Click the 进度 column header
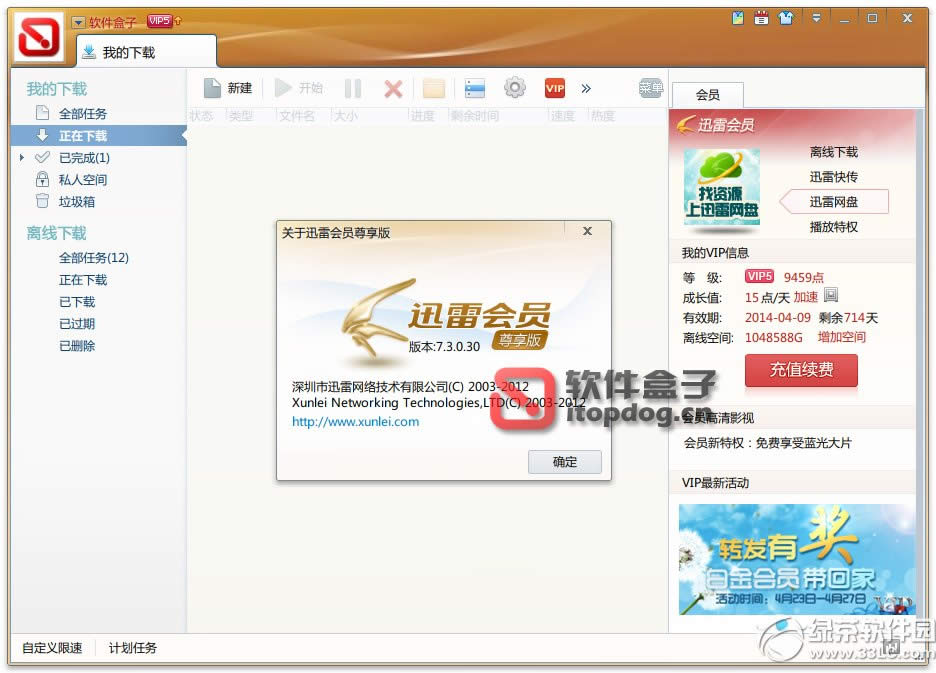The width and height of the screenshot is (936, 673). click(x=423, y=116)
